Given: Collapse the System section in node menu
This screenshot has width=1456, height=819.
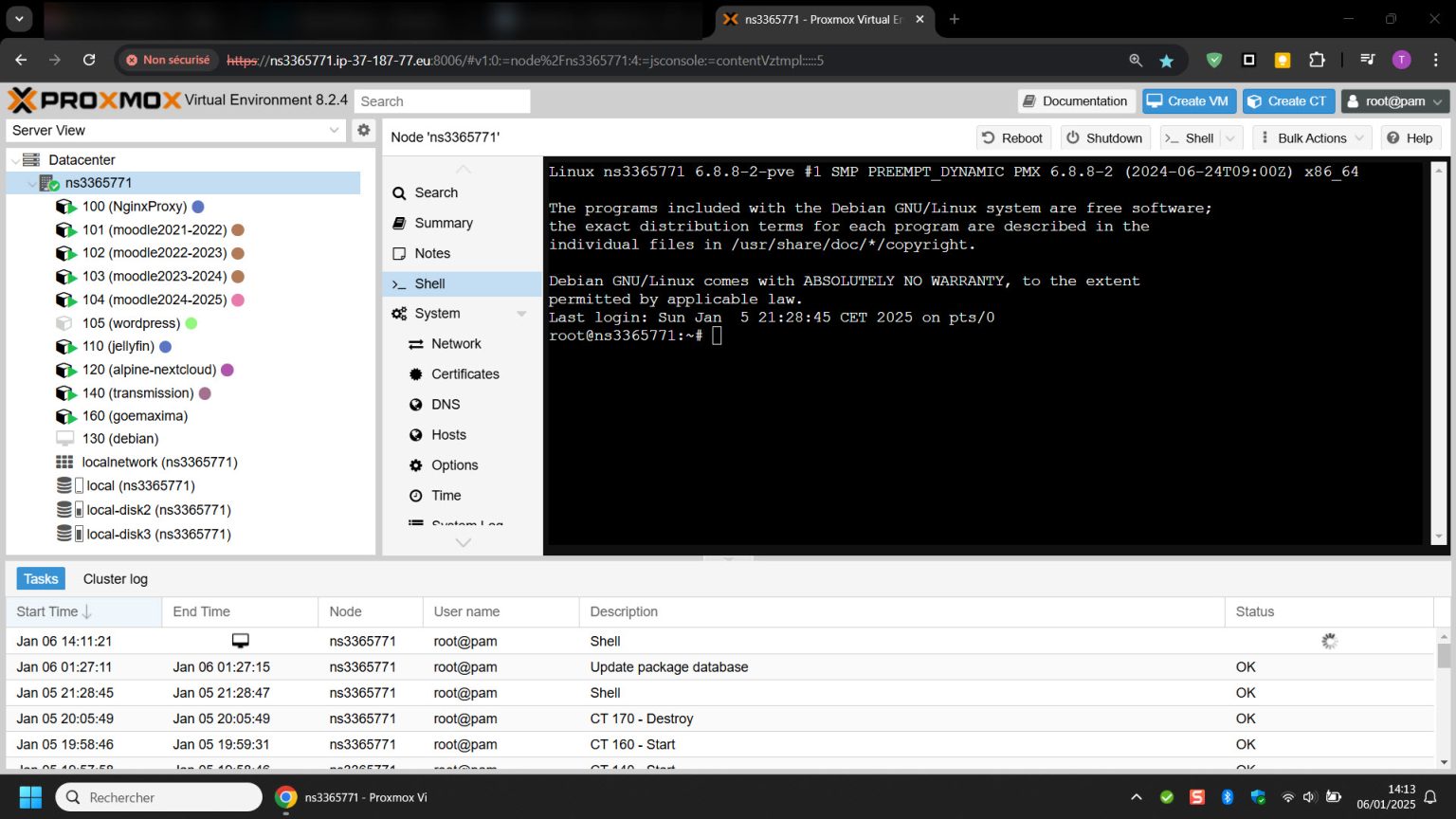Looking at the screenshot, I should click(x=520, y=314).
